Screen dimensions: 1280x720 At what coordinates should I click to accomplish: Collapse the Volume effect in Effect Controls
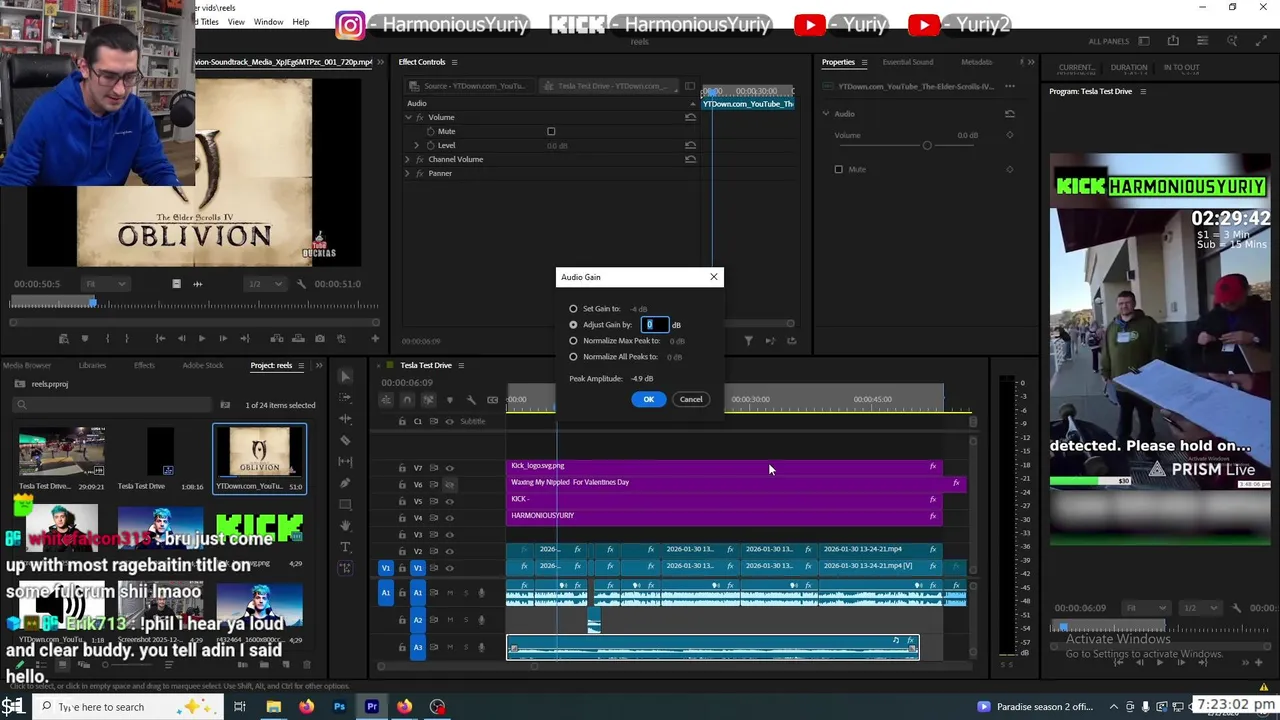[x=408, y=117]
